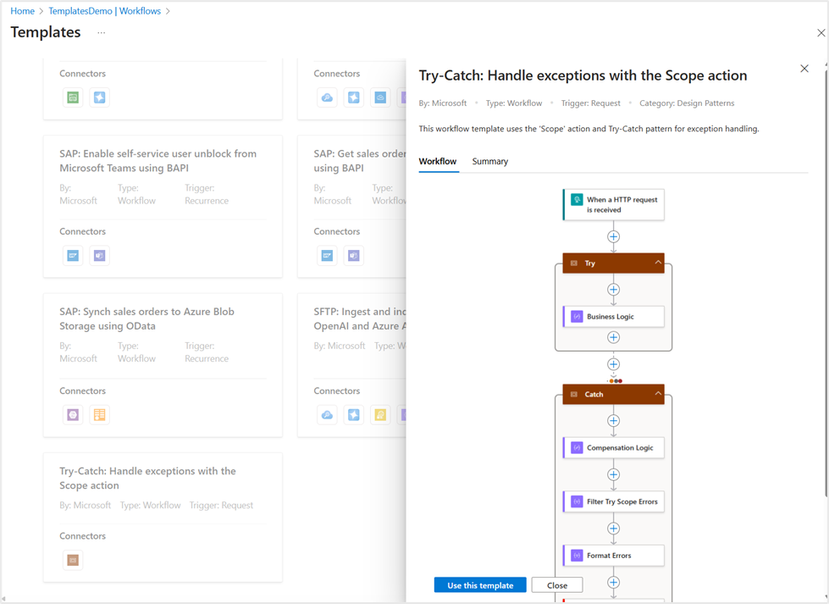This screenshot has width=829, height=604.
Task: Click the details panel vertical scrollbar
Action: click(826, 283)
